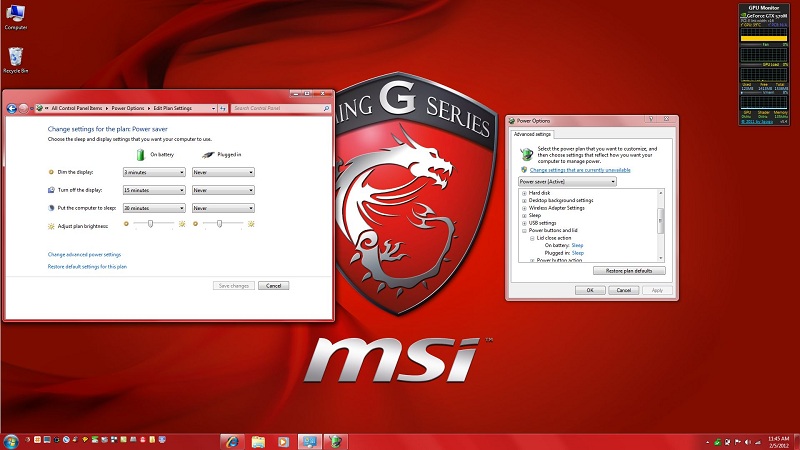Image resolution: width=800 pixels, height=450 pixels.
Task: Click Power Options in the breadcrumb
Action: pos(128,108)
